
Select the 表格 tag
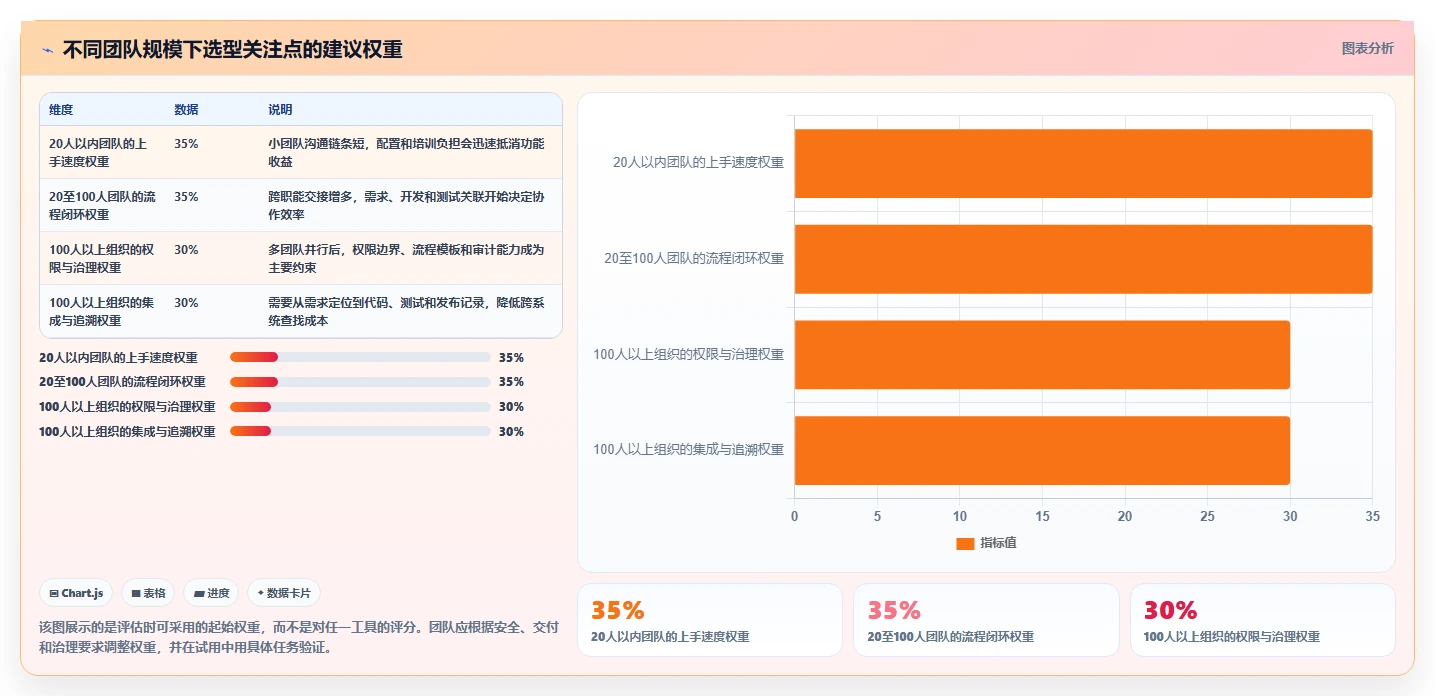click(148, 593)
